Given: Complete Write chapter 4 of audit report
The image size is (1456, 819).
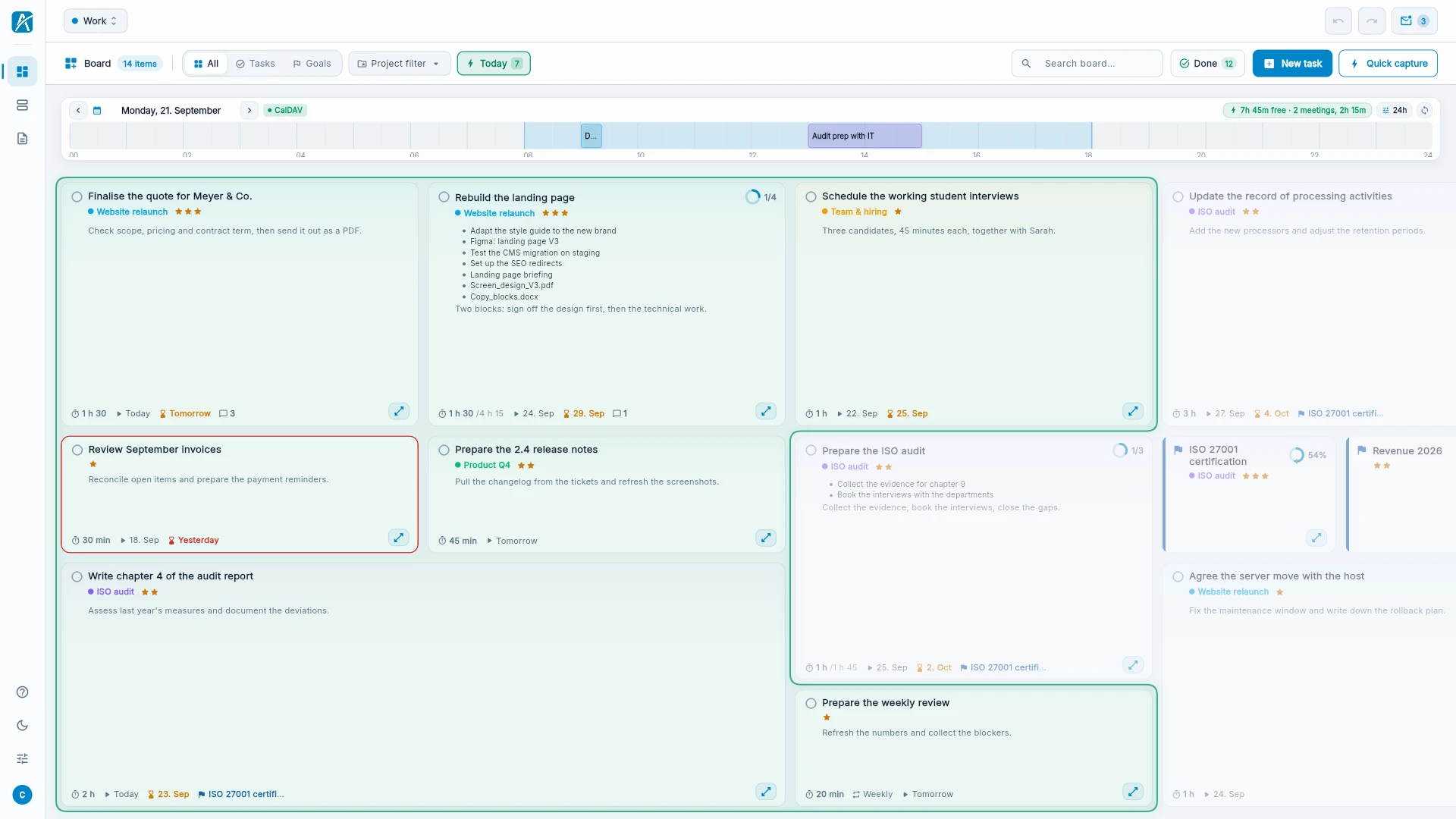Looking at the screenshot, I should tap(77, 577).
